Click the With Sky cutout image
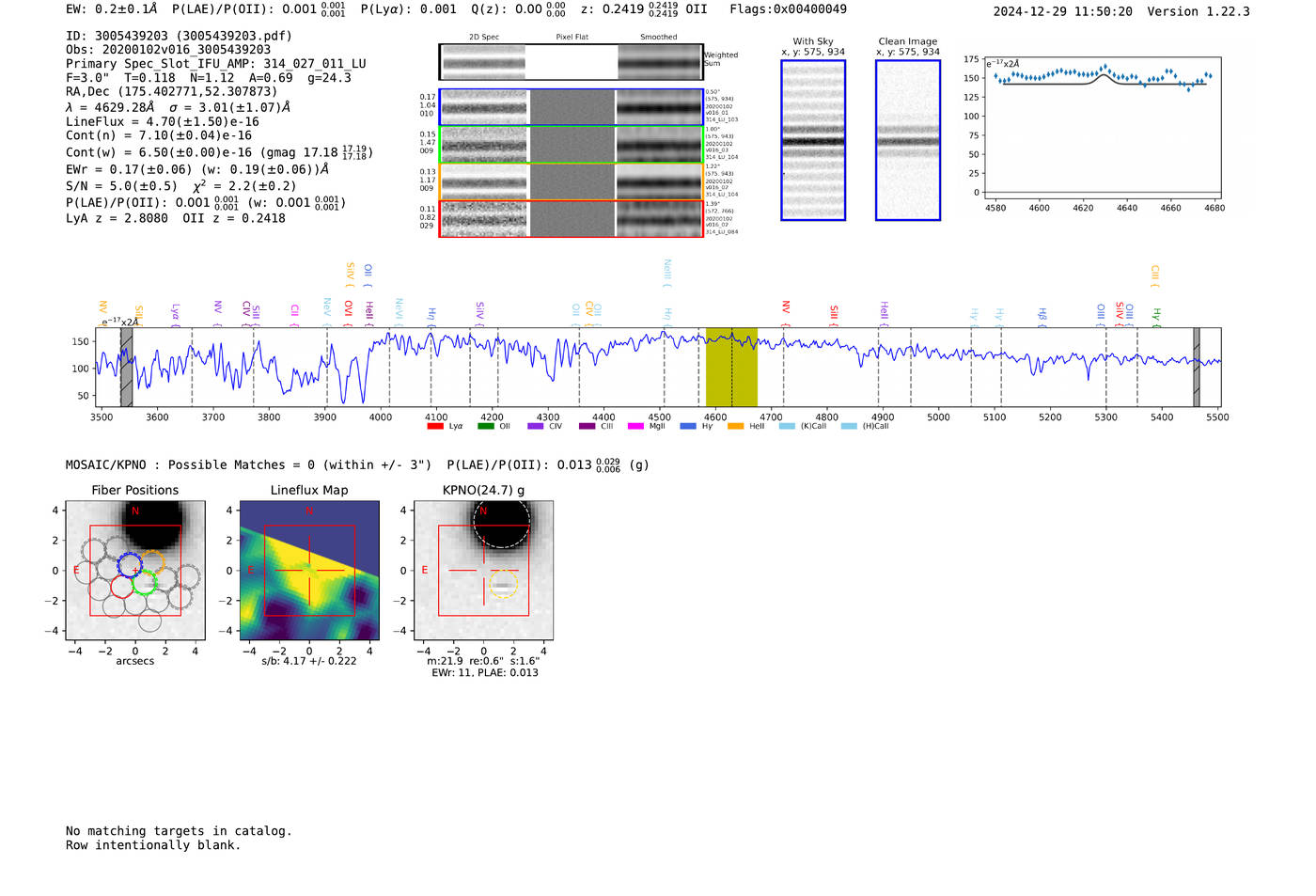The height and width of the screenshot is (896, 1316). 813,140
